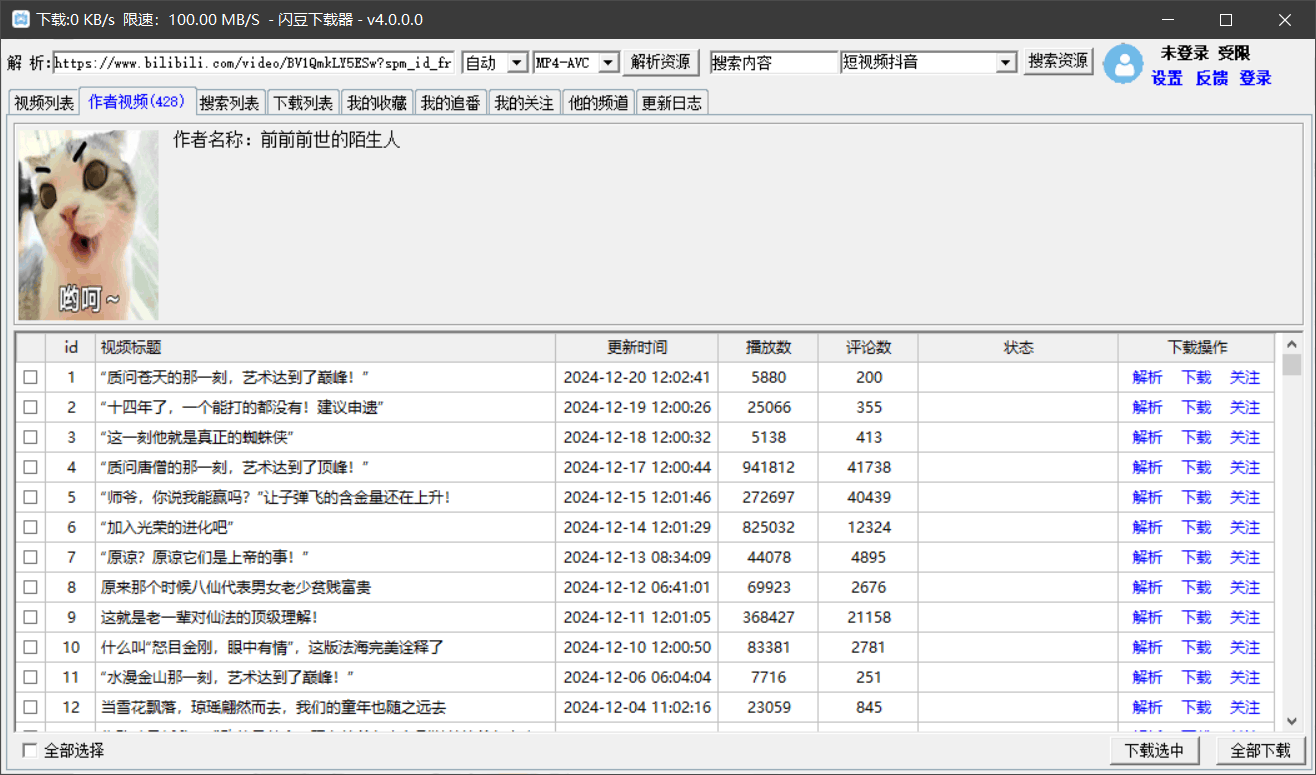
Task: Enable the 全部选择 select-all checkbox
Action: pyautogui.click(x=30, y=751)
